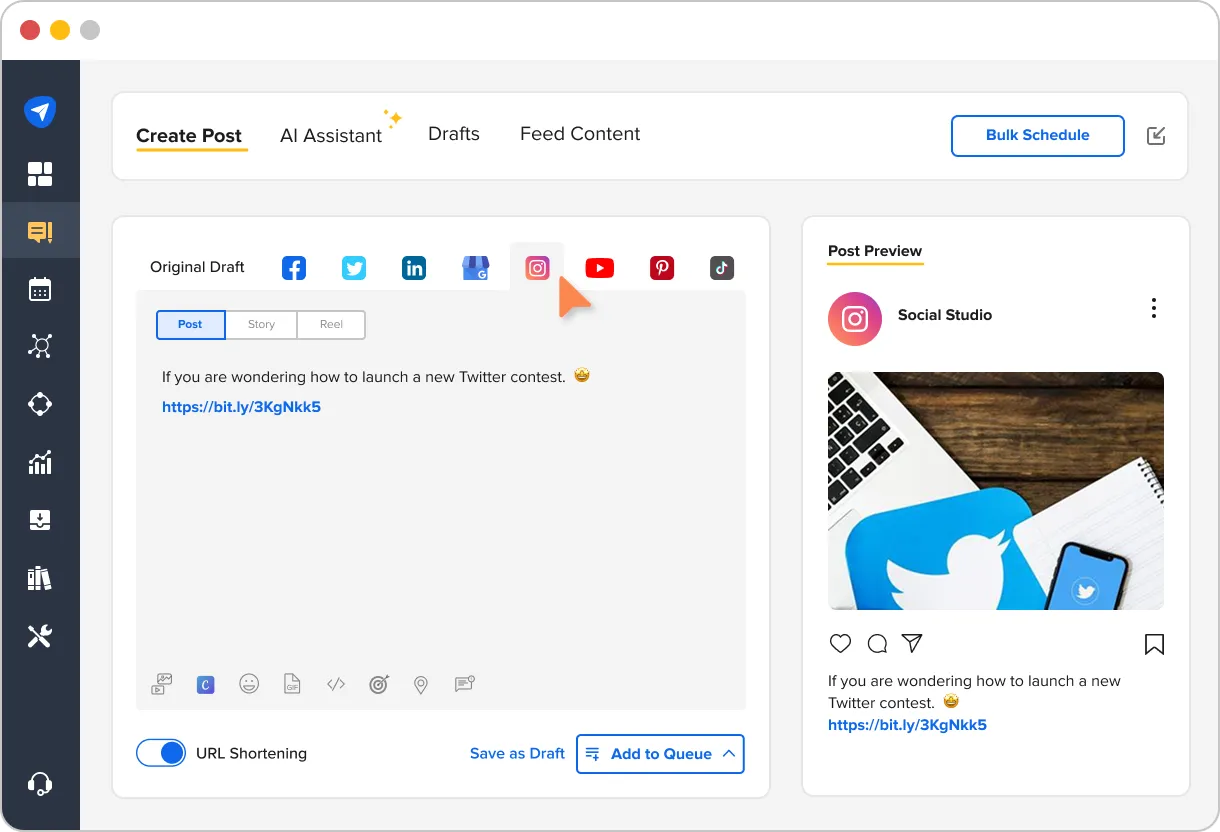Like the post in the preview
Viewport: 1220px width, 832px height.
(840, 643)
